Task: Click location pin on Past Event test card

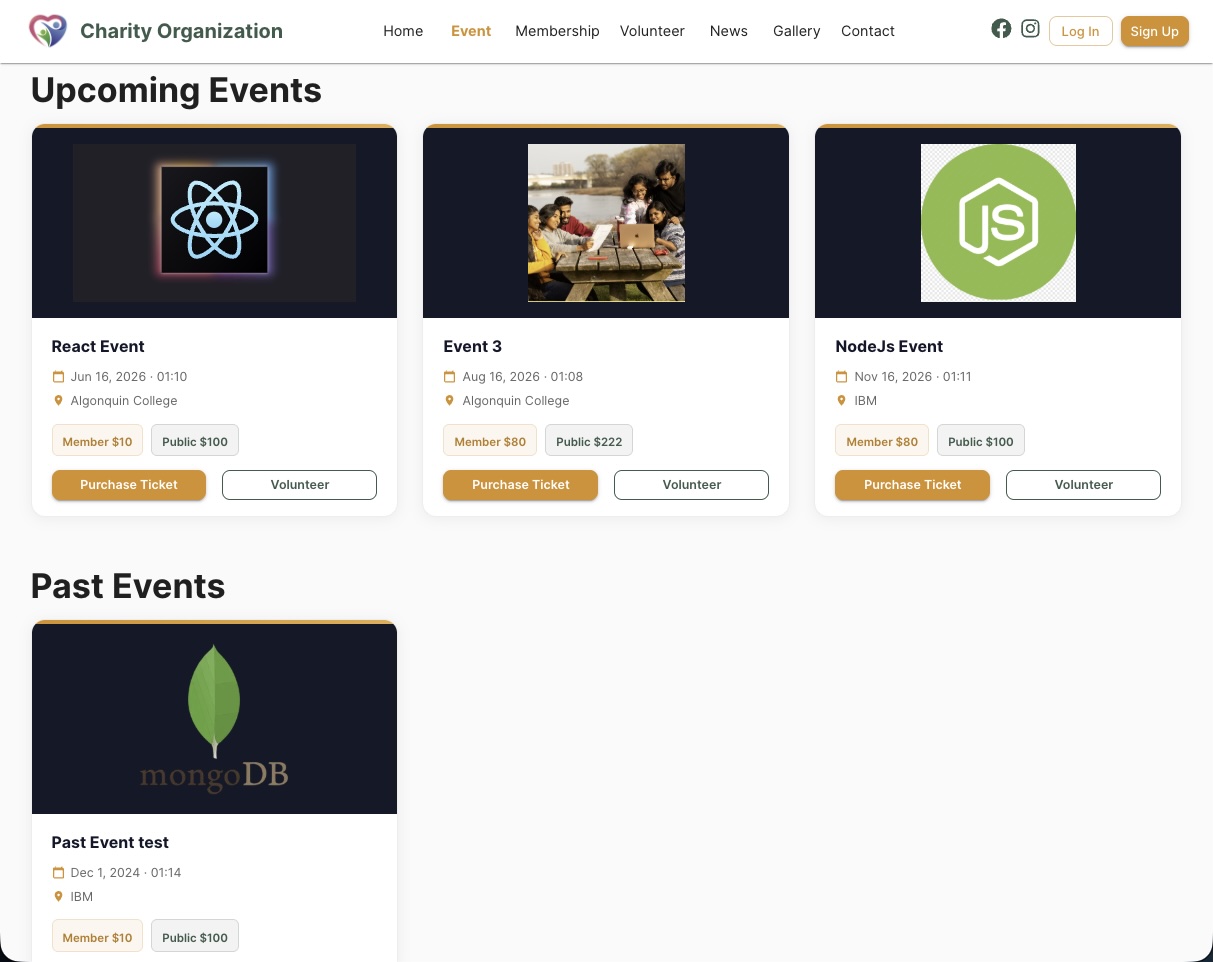Action: [58, 897]
